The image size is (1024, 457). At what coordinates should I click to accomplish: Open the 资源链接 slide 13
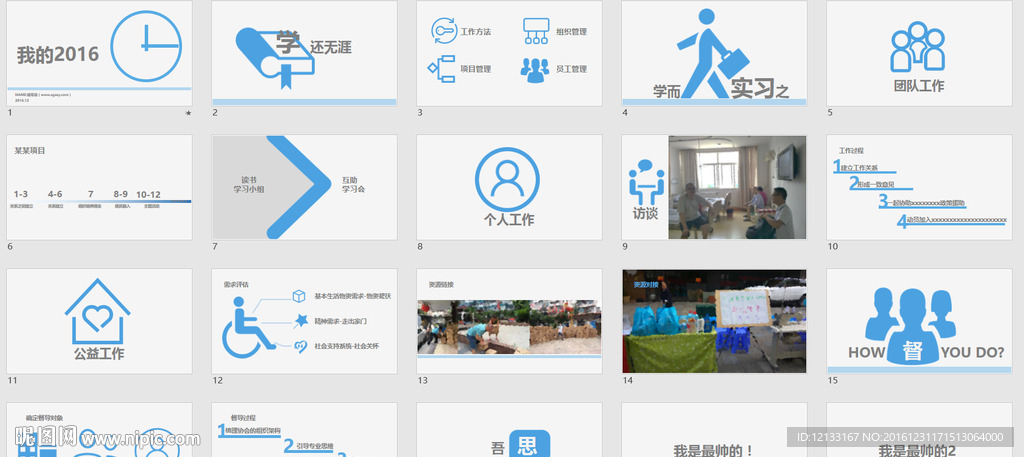coord(509,321)
